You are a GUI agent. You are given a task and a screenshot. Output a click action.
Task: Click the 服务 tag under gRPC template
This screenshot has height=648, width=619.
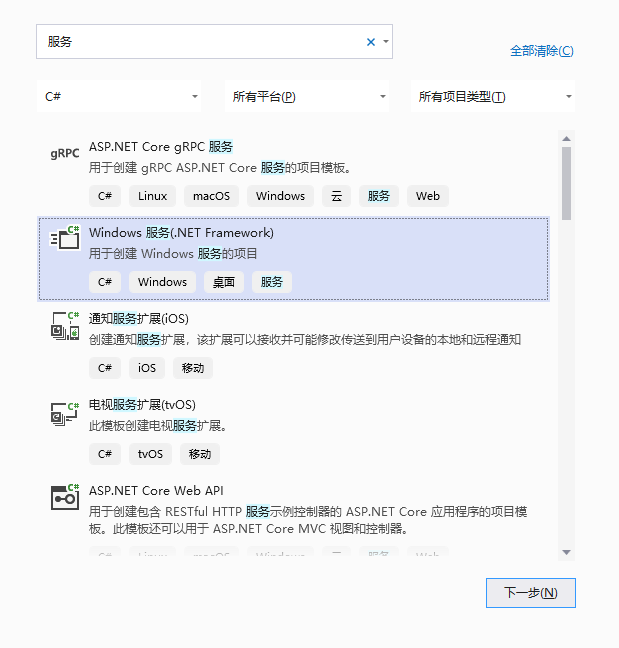tap(379, 196)
